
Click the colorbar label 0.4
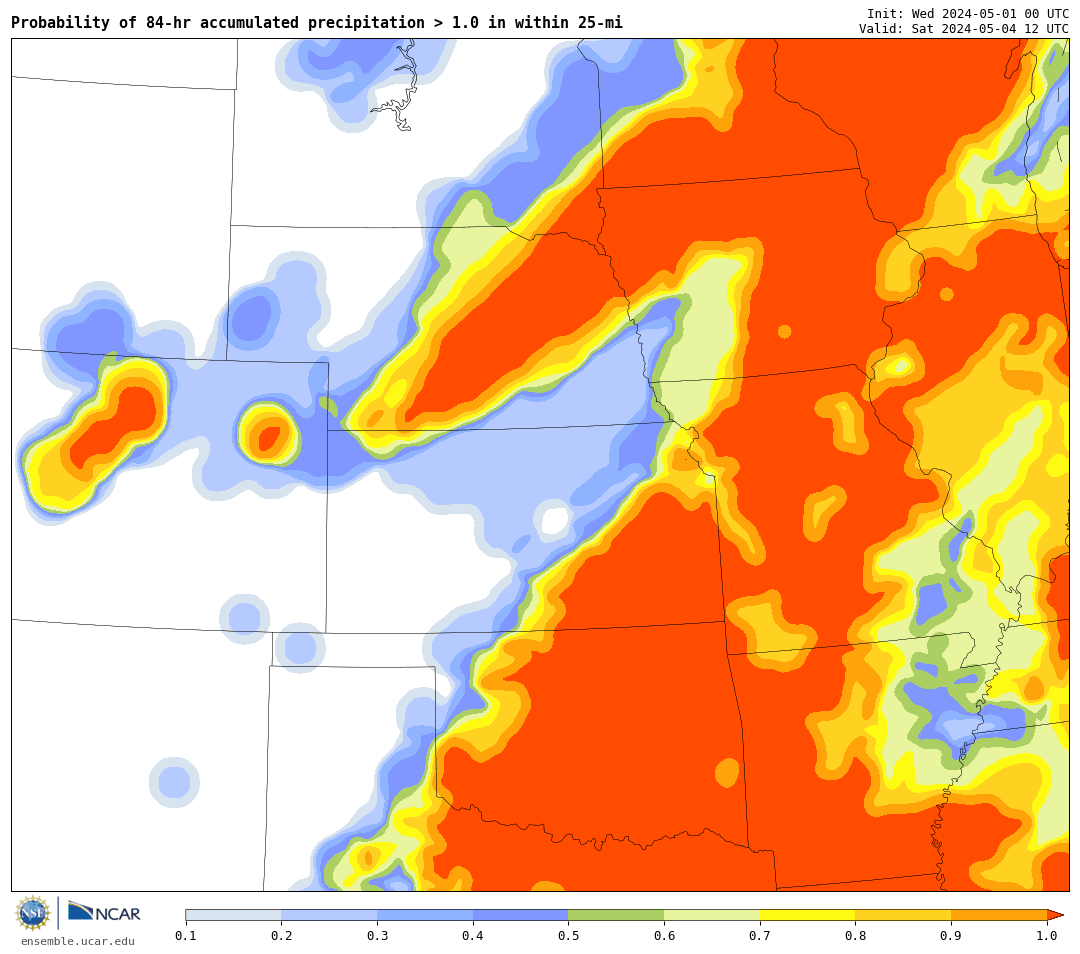pyautogui.click(x=472, y=935)
